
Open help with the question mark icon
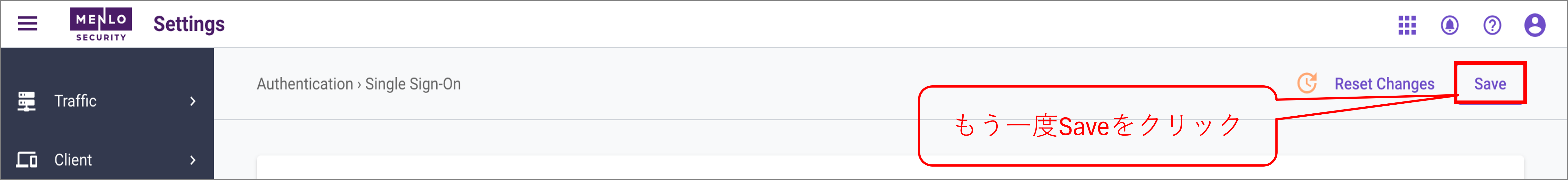pos(1492,25)
